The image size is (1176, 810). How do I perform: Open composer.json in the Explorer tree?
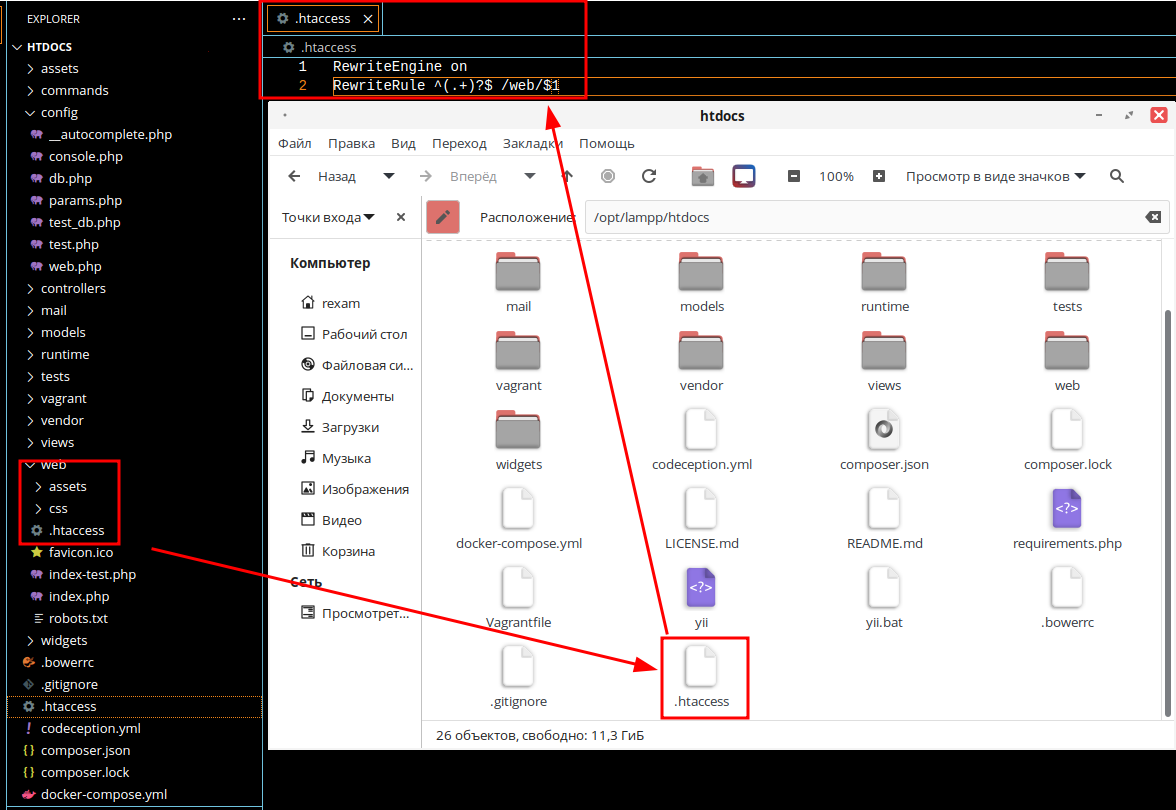(86, 751)
